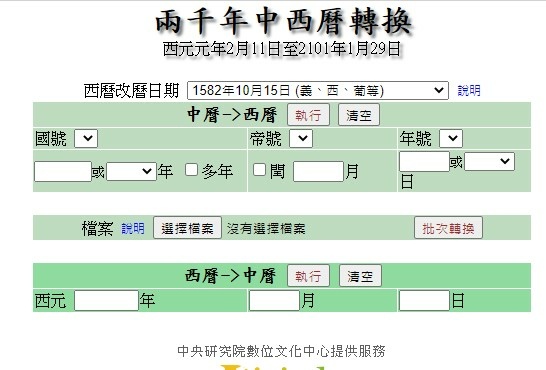Click the Western-calendar month input field
546x370 pixels.
(x=274, y=301)
